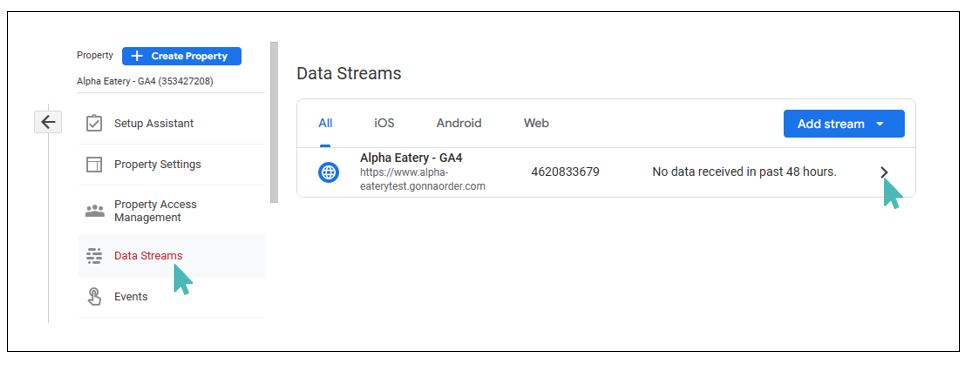Click the Events touch icon
This screenshot has height=366, width=968.
point(94,297)
